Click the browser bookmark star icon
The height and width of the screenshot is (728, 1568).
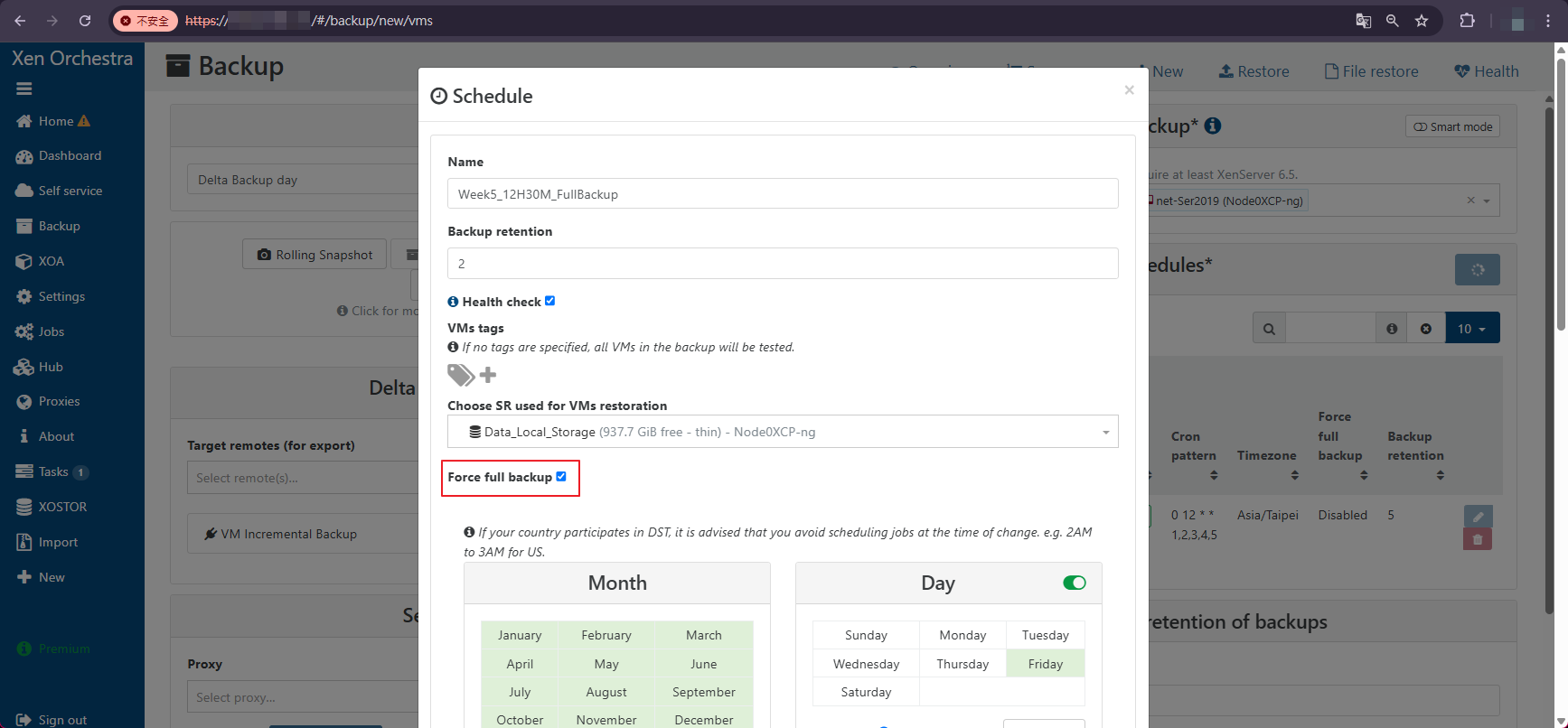click(1422, 21)
